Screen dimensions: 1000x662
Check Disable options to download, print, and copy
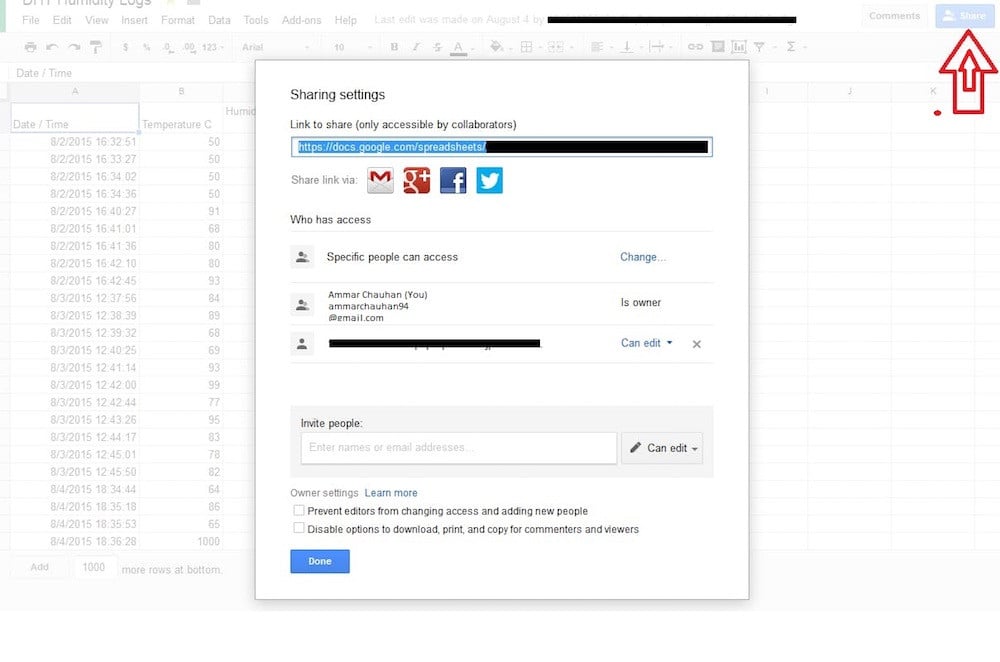pyautogui.click(x=299, y=529)
